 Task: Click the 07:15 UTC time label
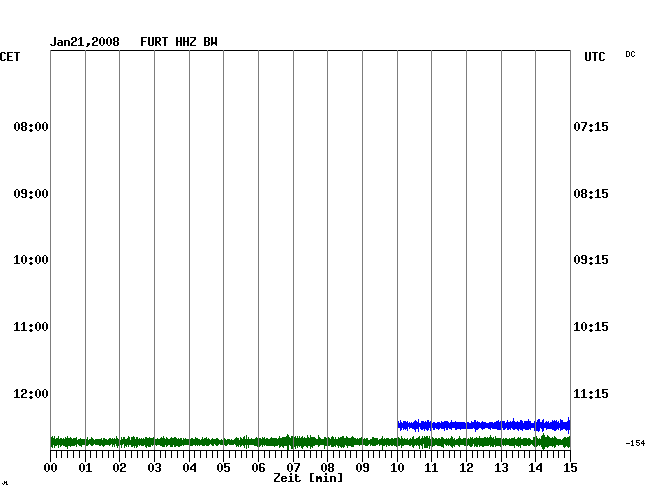[591, 126]
